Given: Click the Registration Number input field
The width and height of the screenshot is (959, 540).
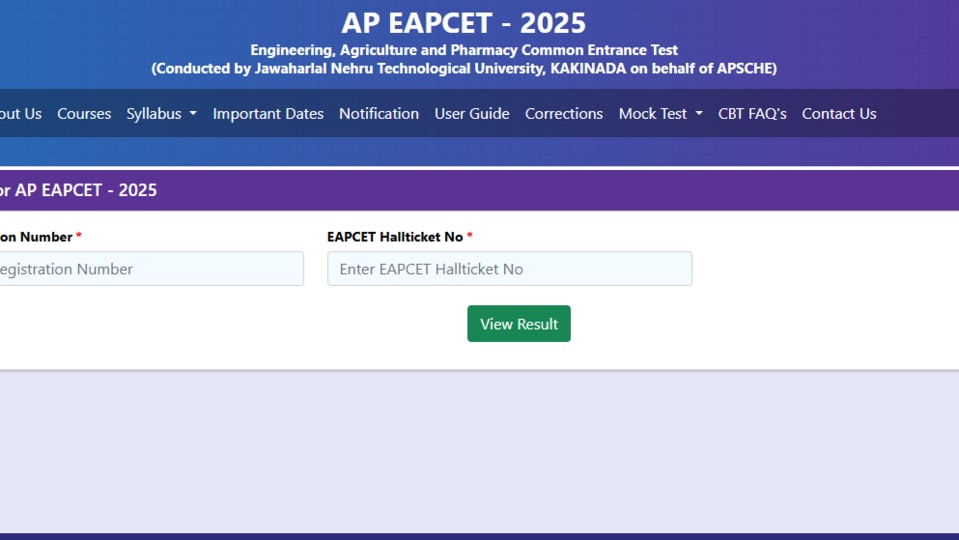Looking at the screenshot, I should tap(151, 268).
